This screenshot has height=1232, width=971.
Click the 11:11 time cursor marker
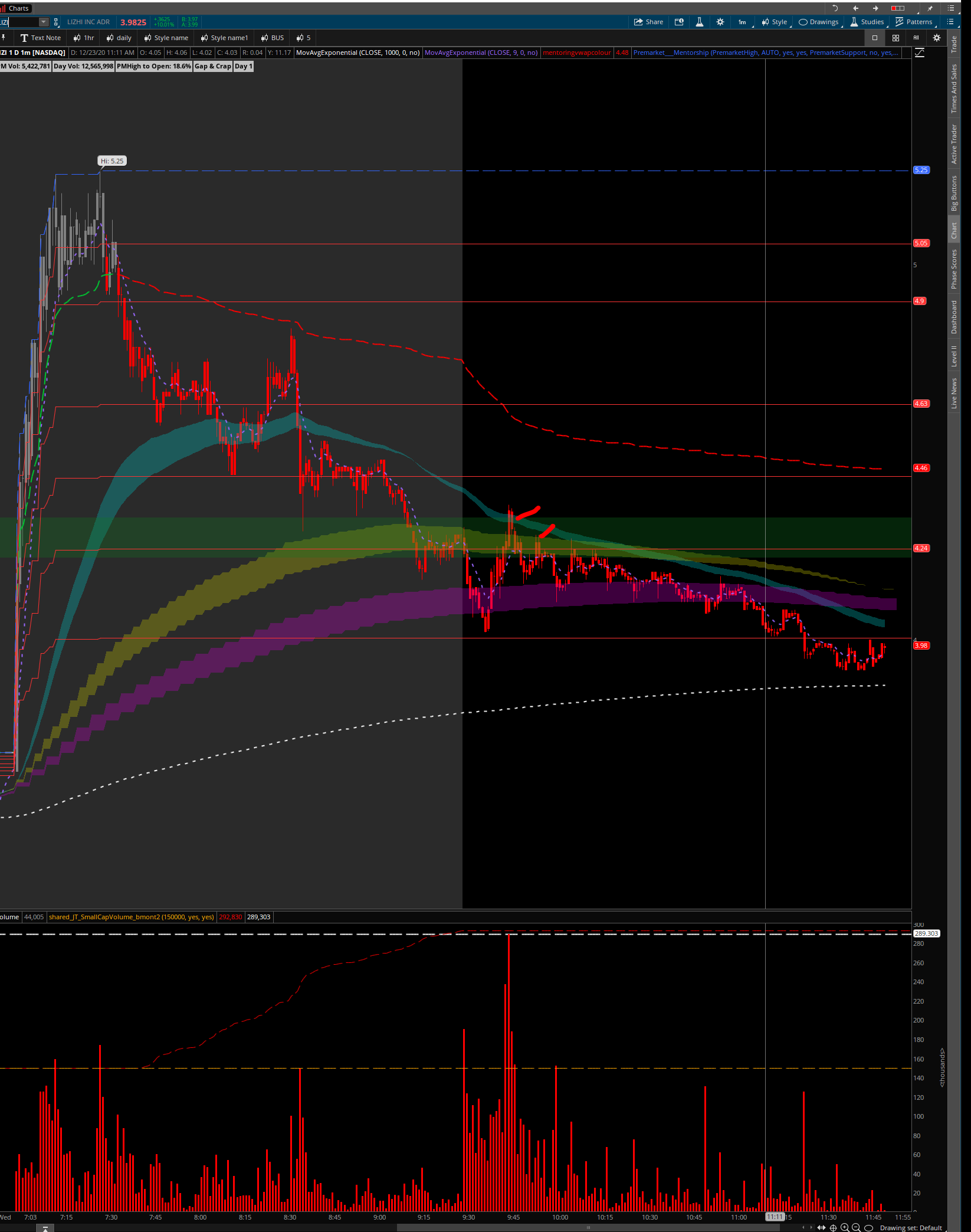tap(775, 1217)
